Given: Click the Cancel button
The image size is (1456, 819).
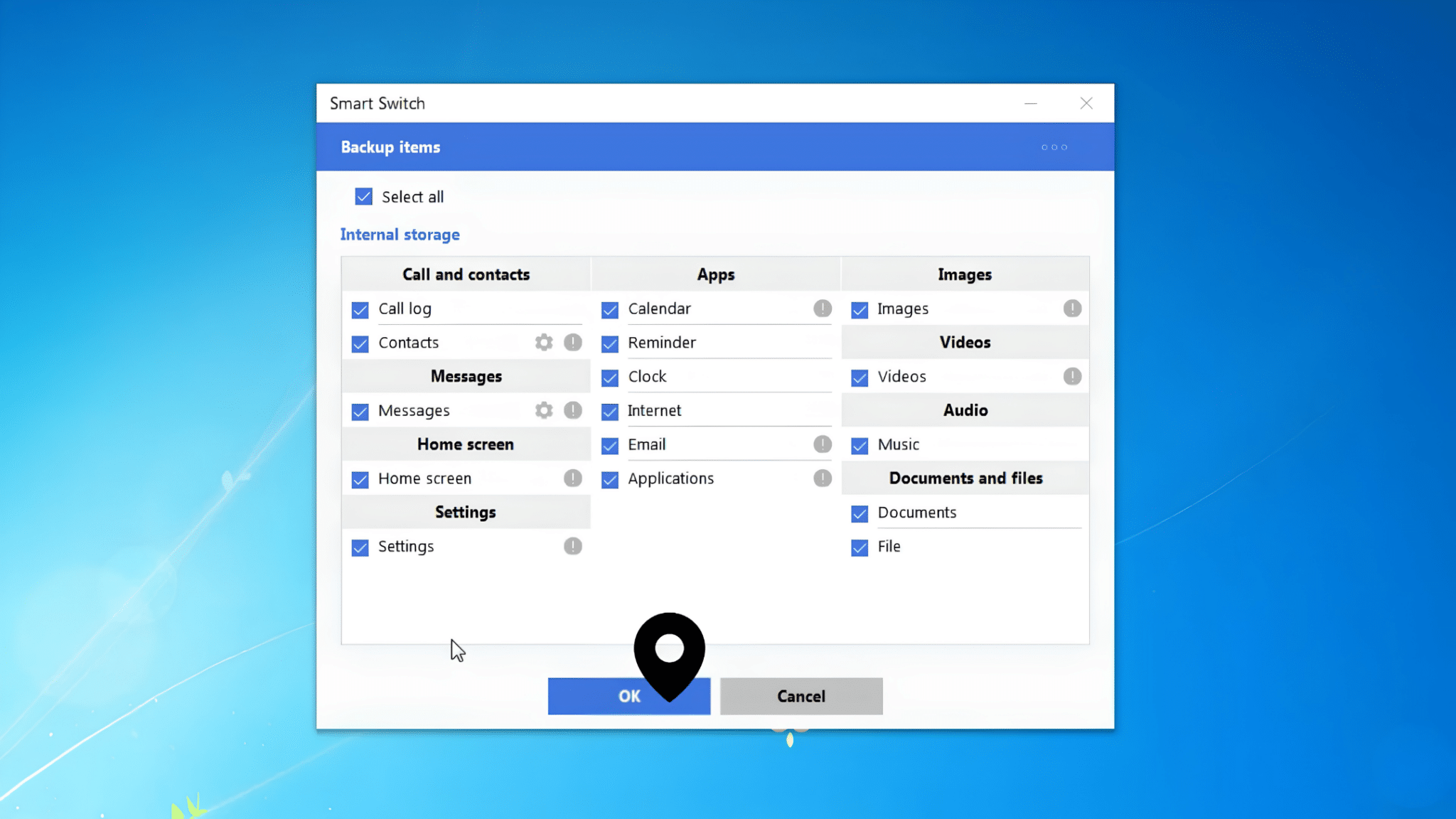Looking at the screenshot, I should coord(801,696).
